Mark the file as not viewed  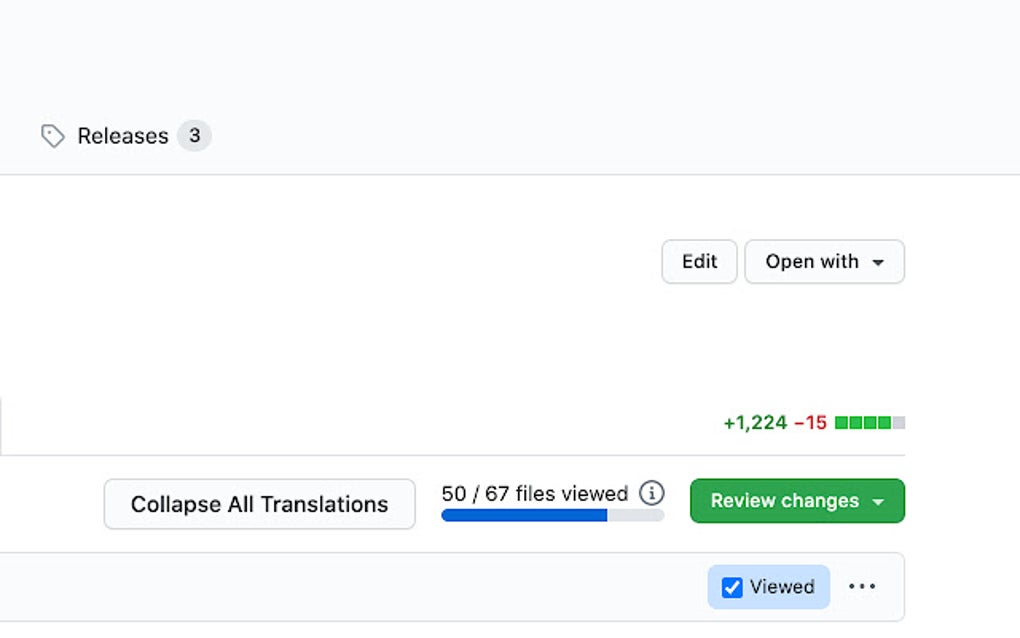click(731, 587)
